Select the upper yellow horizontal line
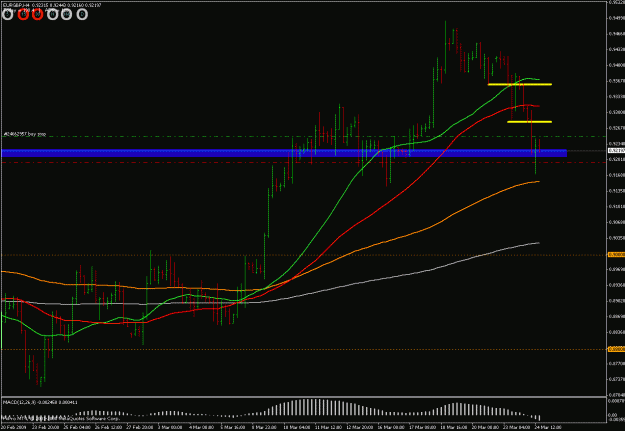The image size is (625, 431). pyautogui.click(x=520, y=84)
